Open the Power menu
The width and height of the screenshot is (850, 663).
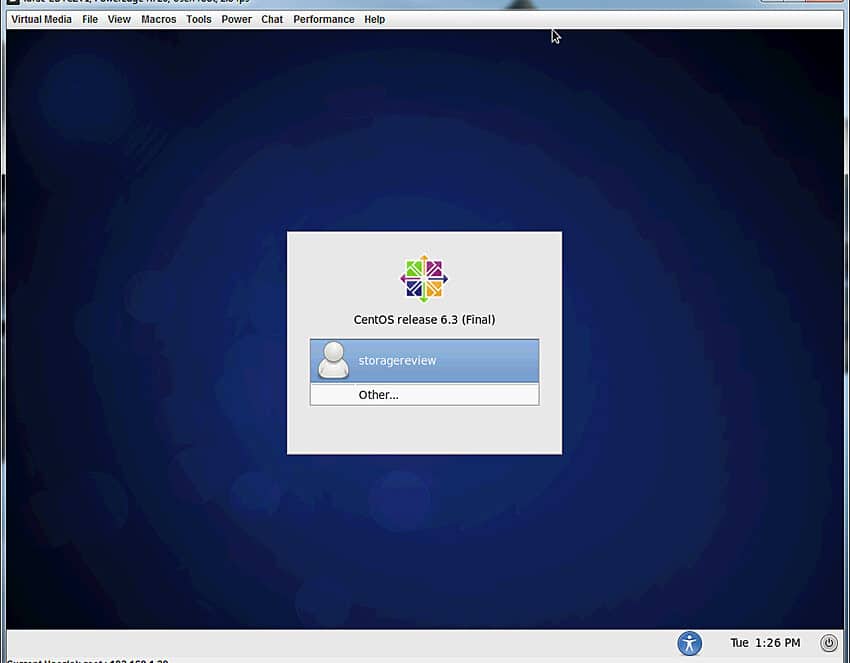[x=236, y=20]
